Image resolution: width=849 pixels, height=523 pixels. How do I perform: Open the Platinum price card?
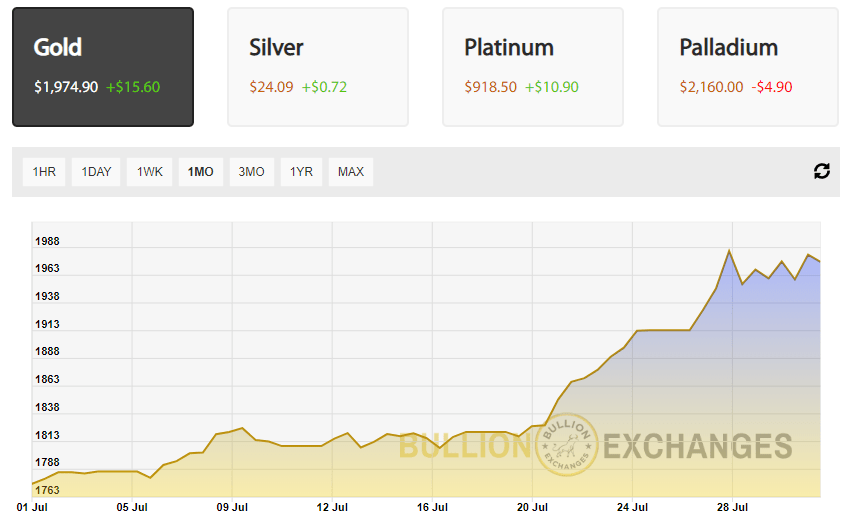(533, 67)
